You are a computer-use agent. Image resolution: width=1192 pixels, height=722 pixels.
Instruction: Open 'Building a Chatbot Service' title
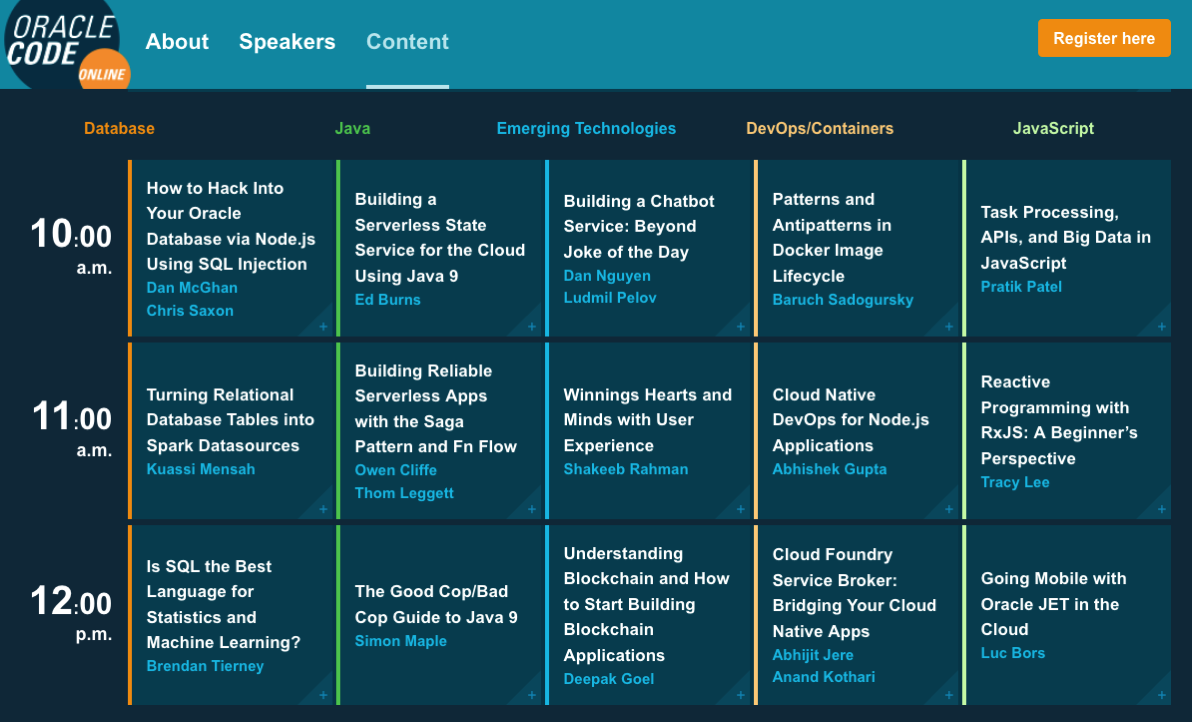coord(639,226)
